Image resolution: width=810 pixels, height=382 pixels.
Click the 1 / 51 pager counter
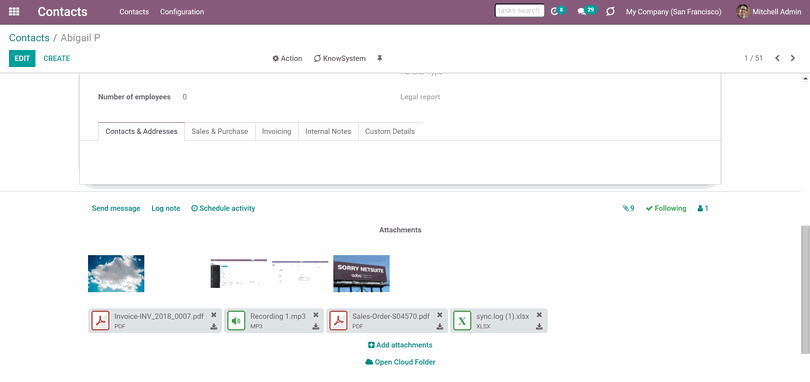753,58
